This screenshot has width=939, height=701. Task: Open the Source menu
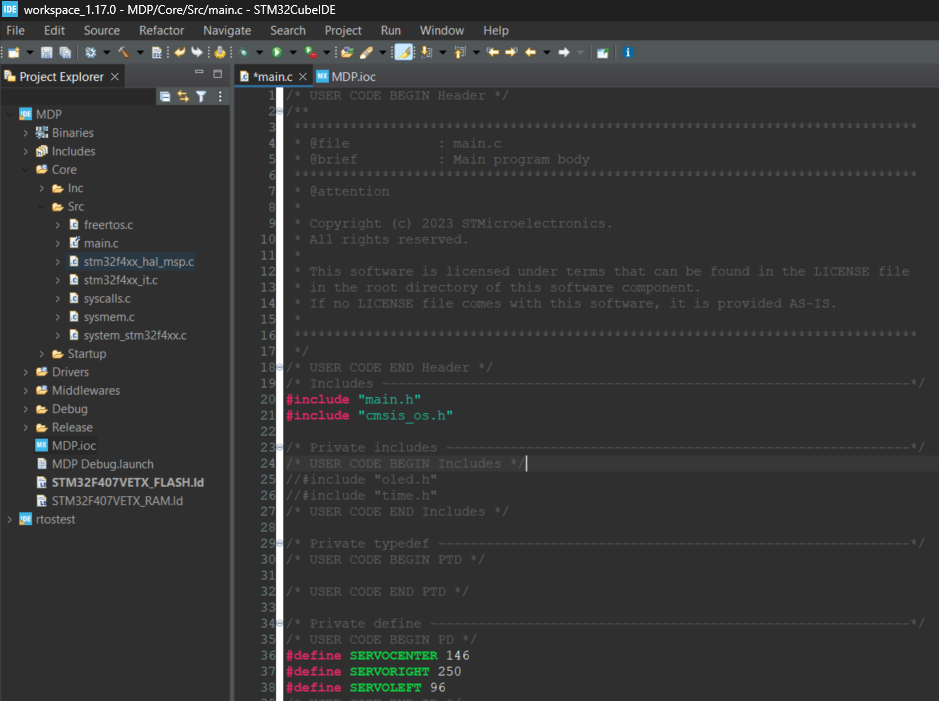[x=102, y=31]
